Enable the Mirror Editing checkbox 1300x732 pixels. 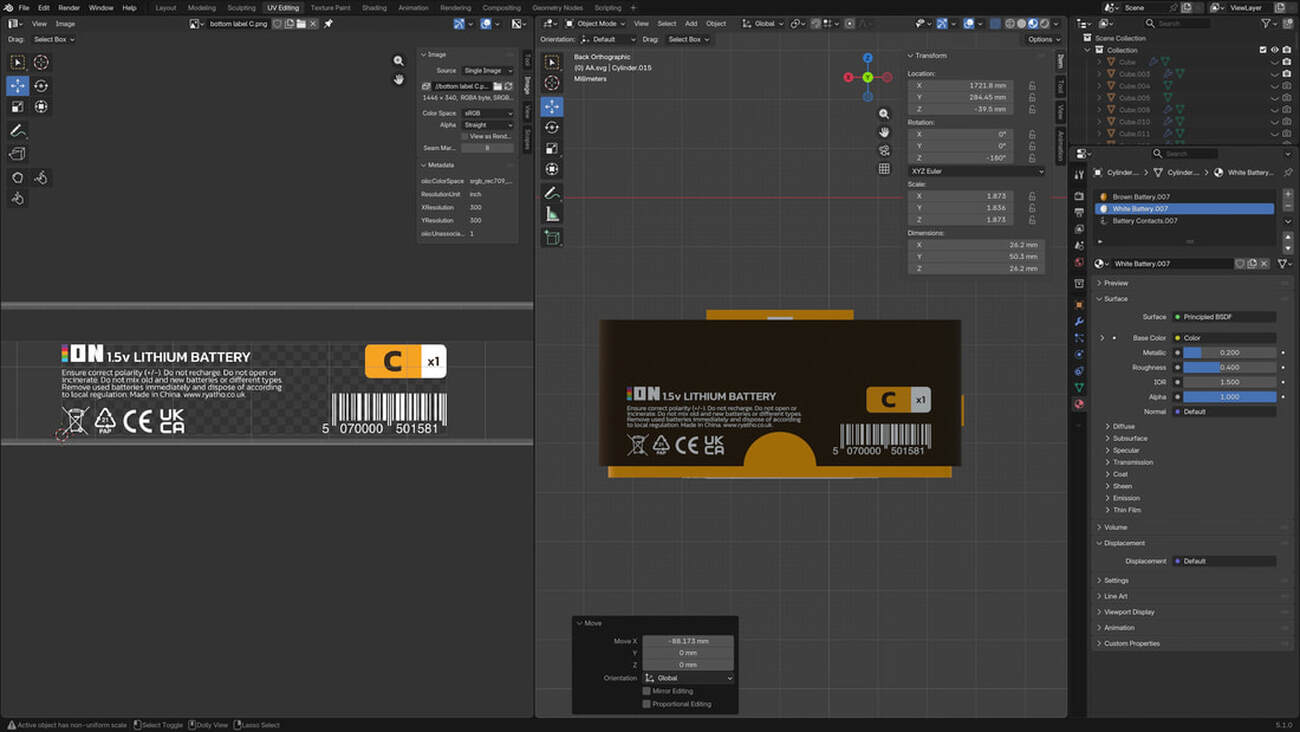pyautogui.click(x=647, y=691)
